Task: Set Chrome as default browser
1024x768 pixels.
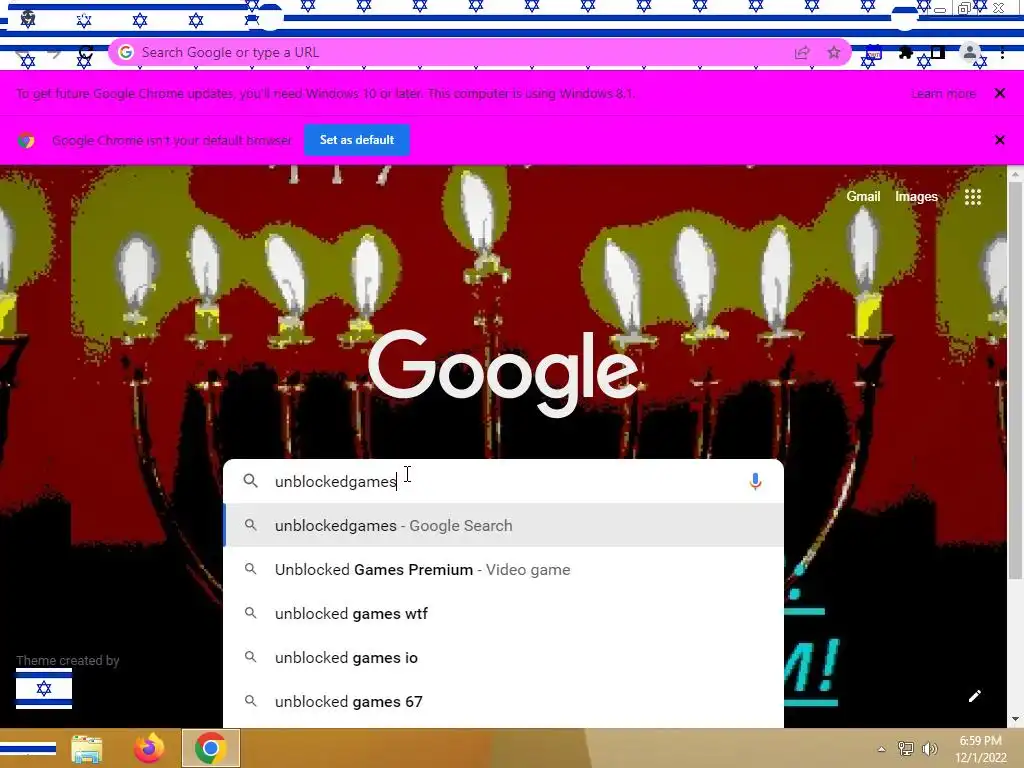Action: pos(357,140)
